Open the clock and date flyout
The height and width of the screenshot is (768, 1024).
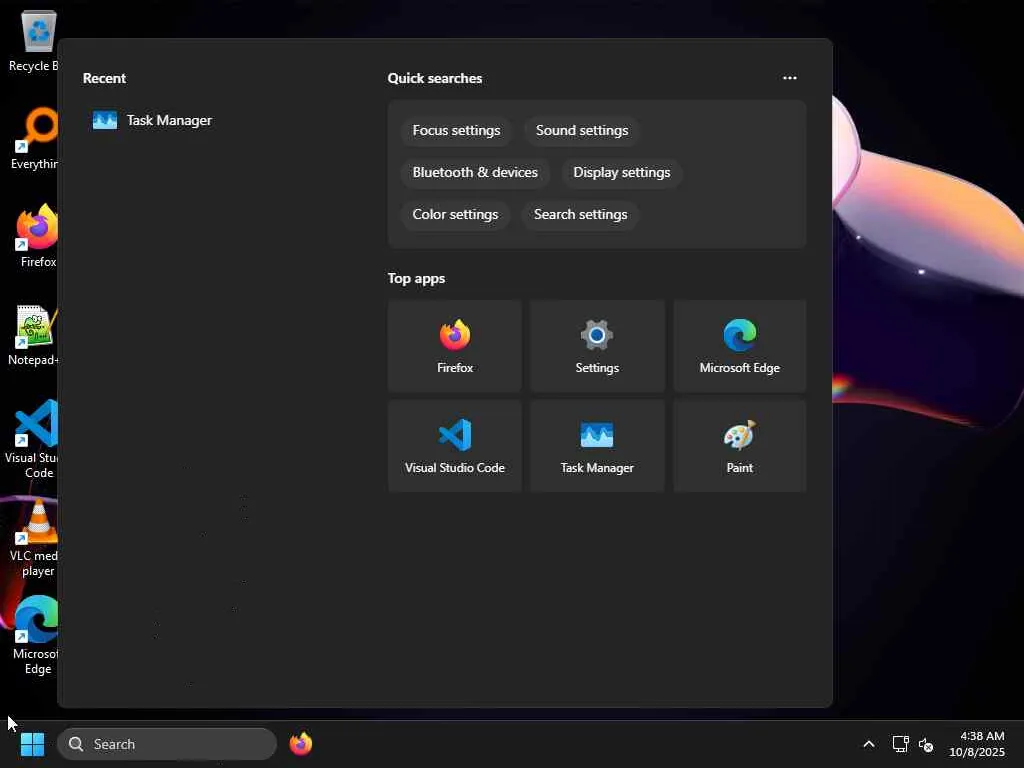coord(977,744)
